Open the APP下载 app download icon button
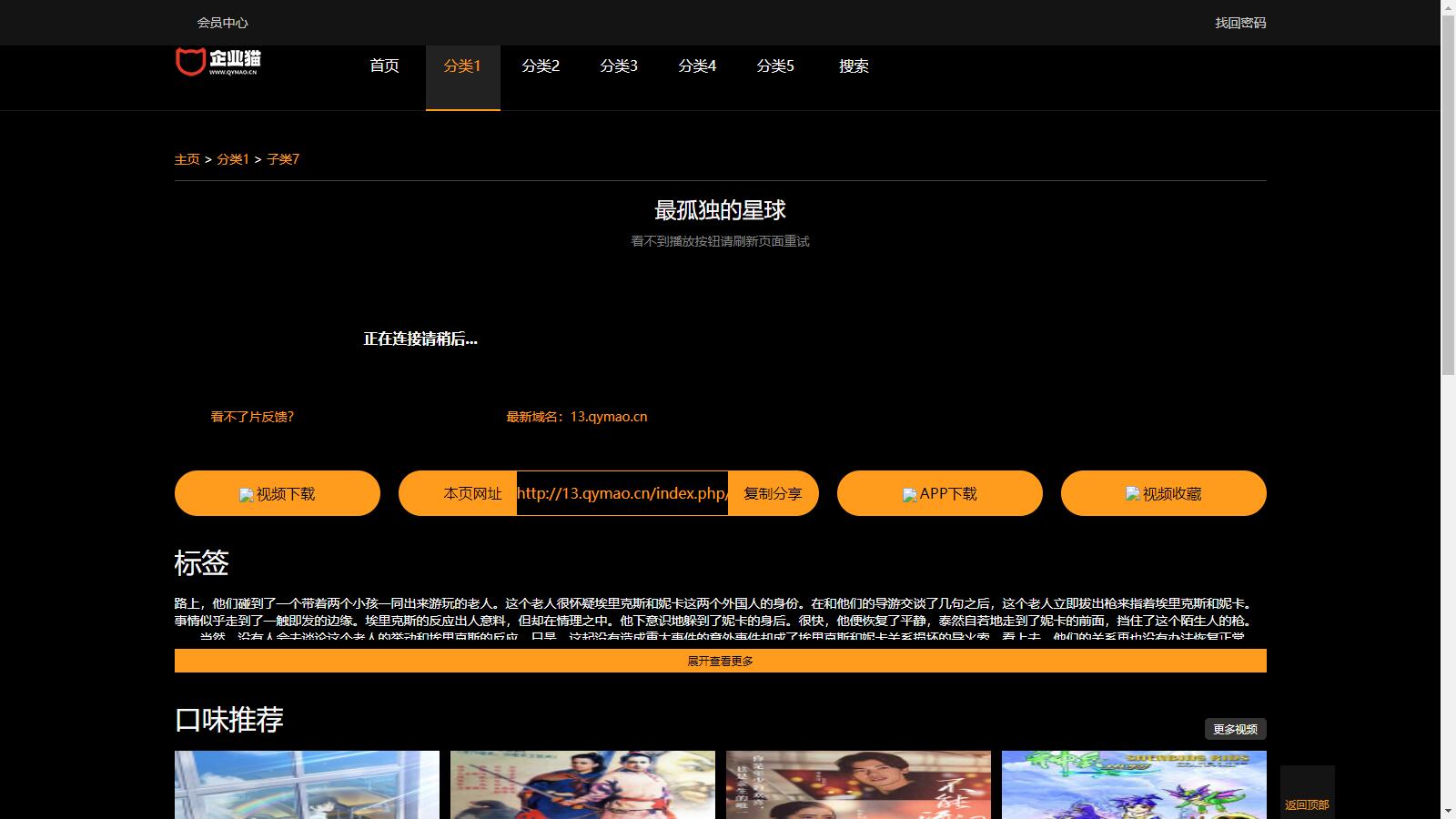 pos(939,493)
